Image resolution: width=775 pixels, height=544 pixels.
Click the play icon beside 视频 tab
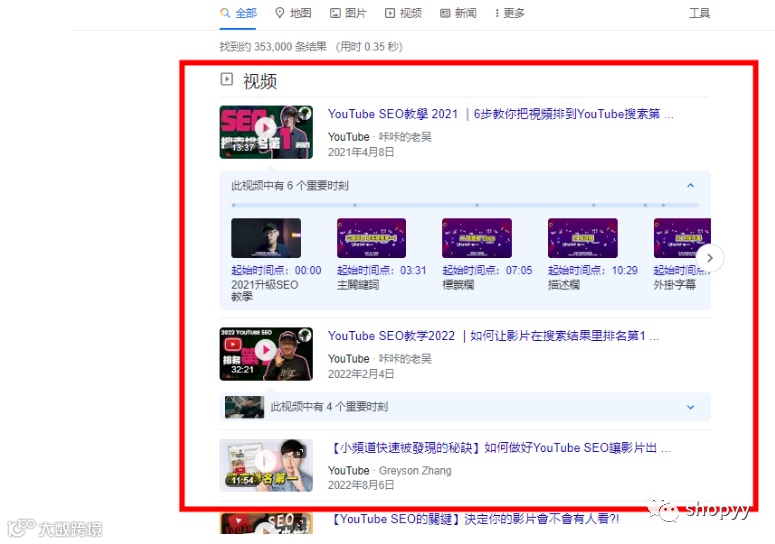point(390,13)
